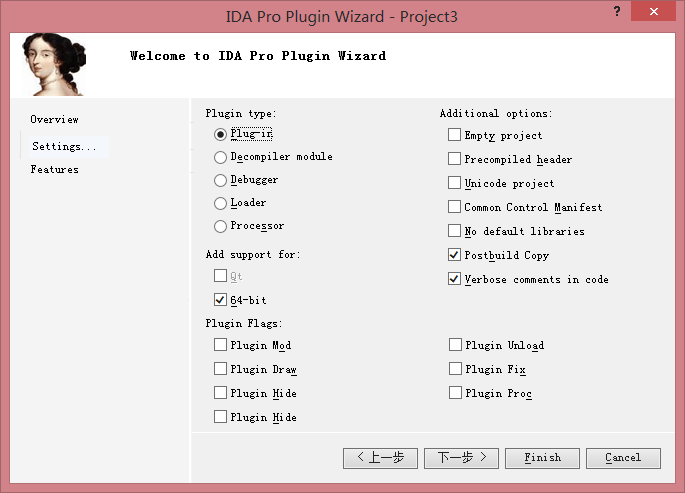This screenshot has height=493, width=685.
Task: Enable Unicode project checkbox
Action: pyautogui.click(x=455, y=183)
